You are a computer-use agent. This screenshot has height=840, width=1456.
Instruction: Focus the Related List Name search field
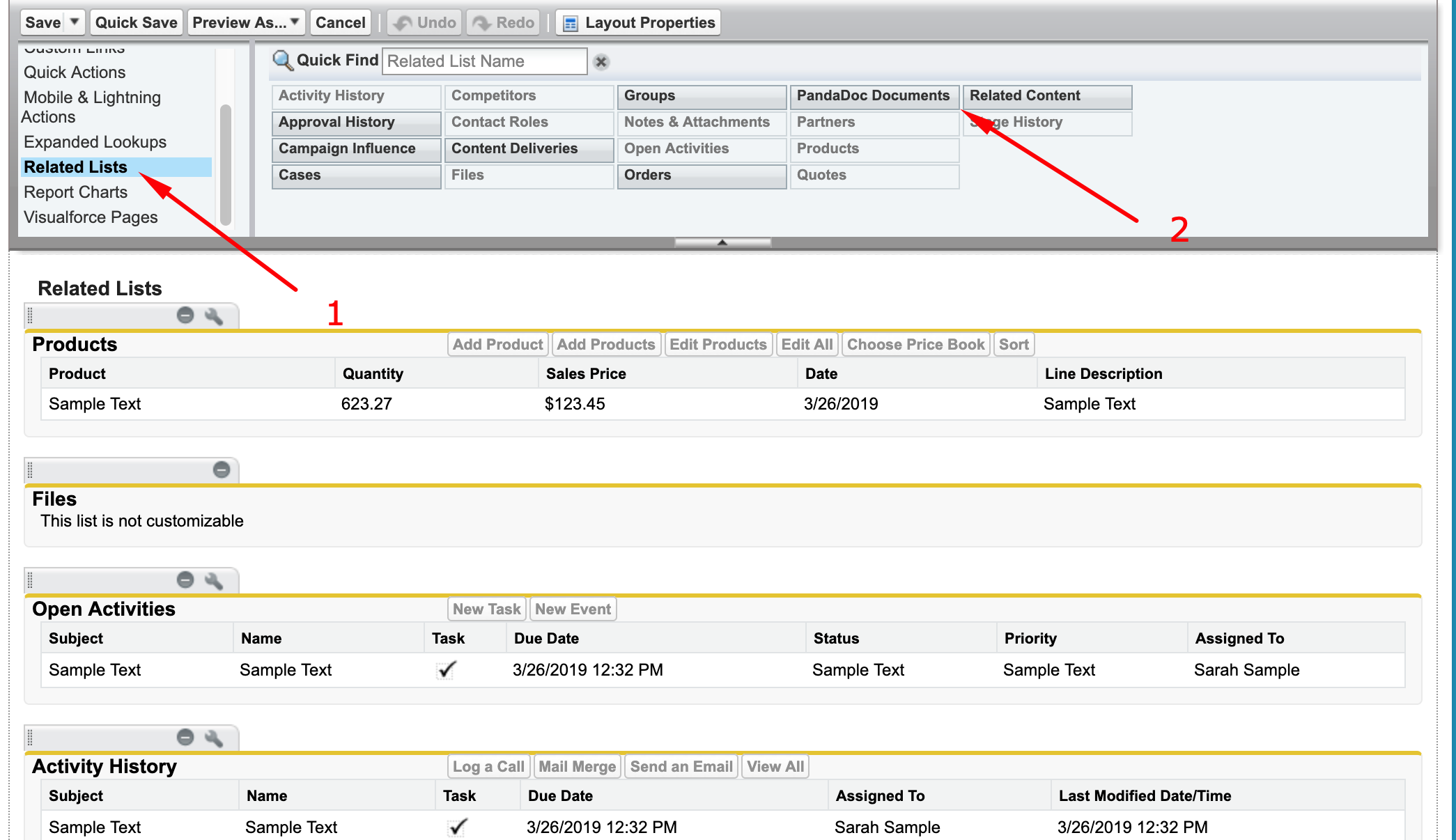(485, 61)
